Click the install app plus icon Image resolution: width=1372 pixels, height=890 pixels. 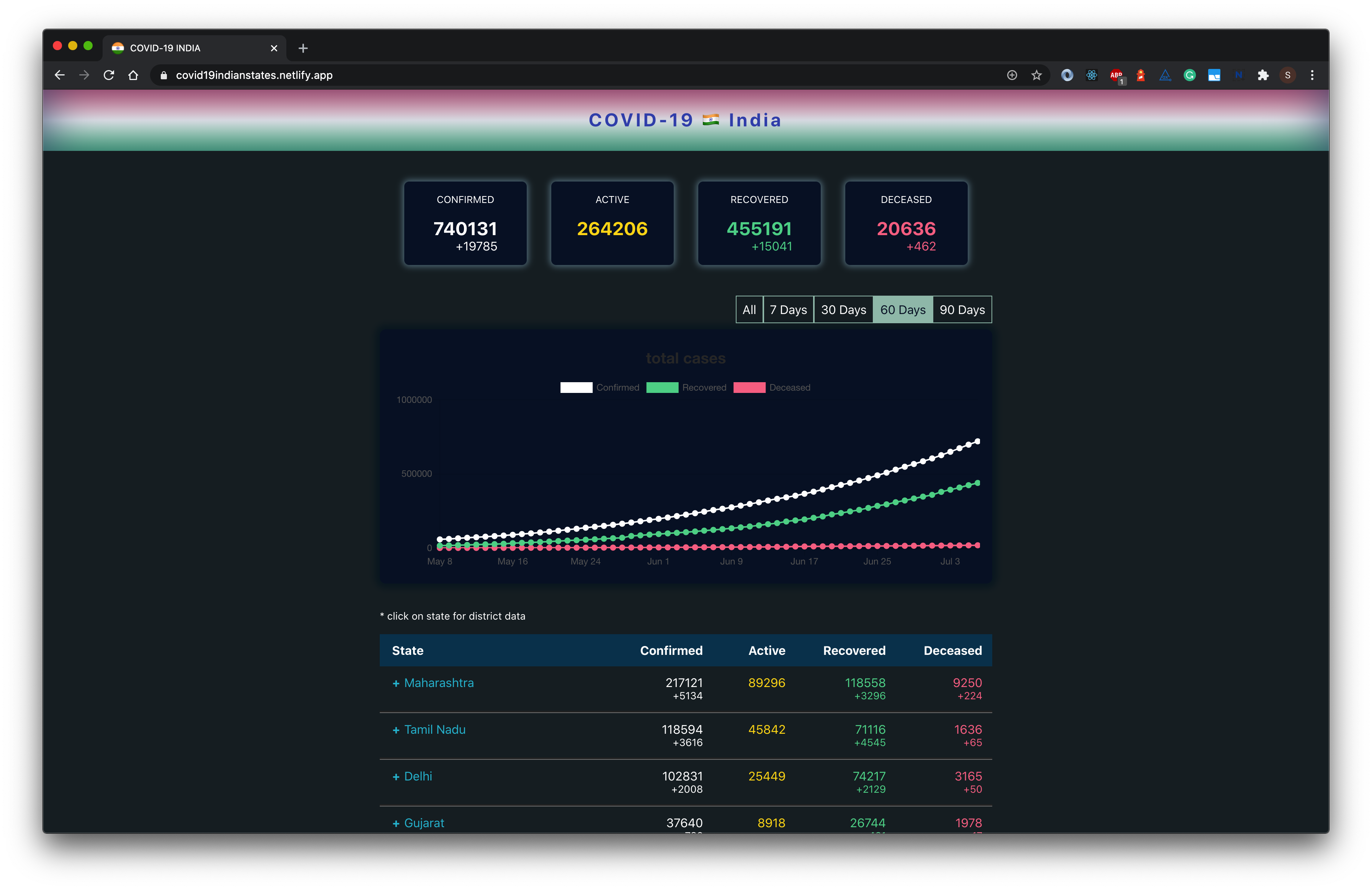click(x=1012, y=75)
